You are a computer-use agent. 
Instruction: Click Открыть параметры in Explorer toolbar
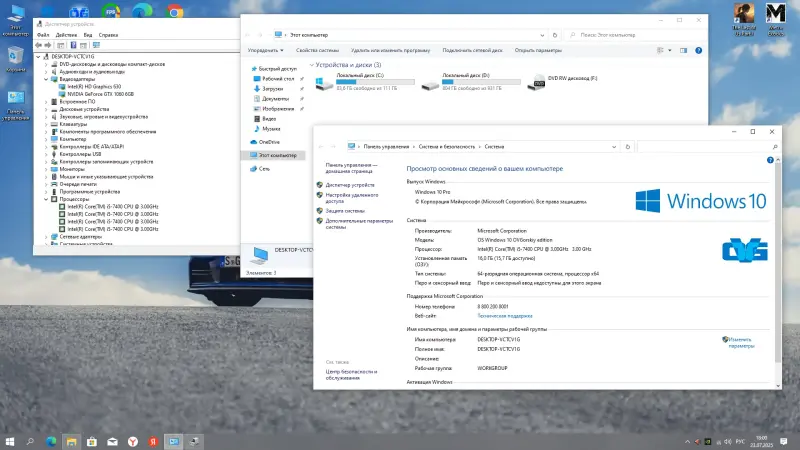point(538,51)
